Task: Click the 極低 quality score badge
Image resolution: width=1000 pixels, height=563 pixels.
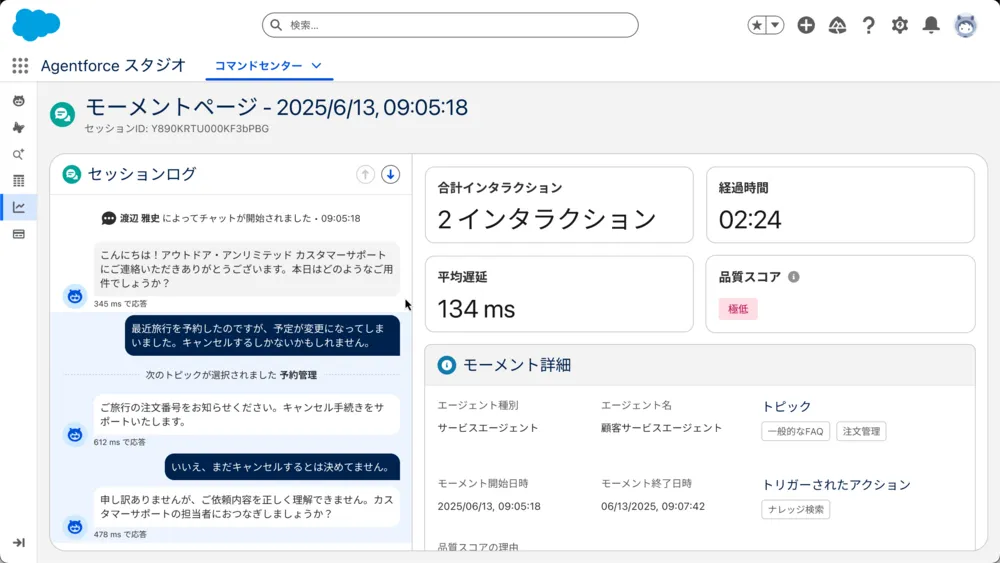Action: pos(738,309)
